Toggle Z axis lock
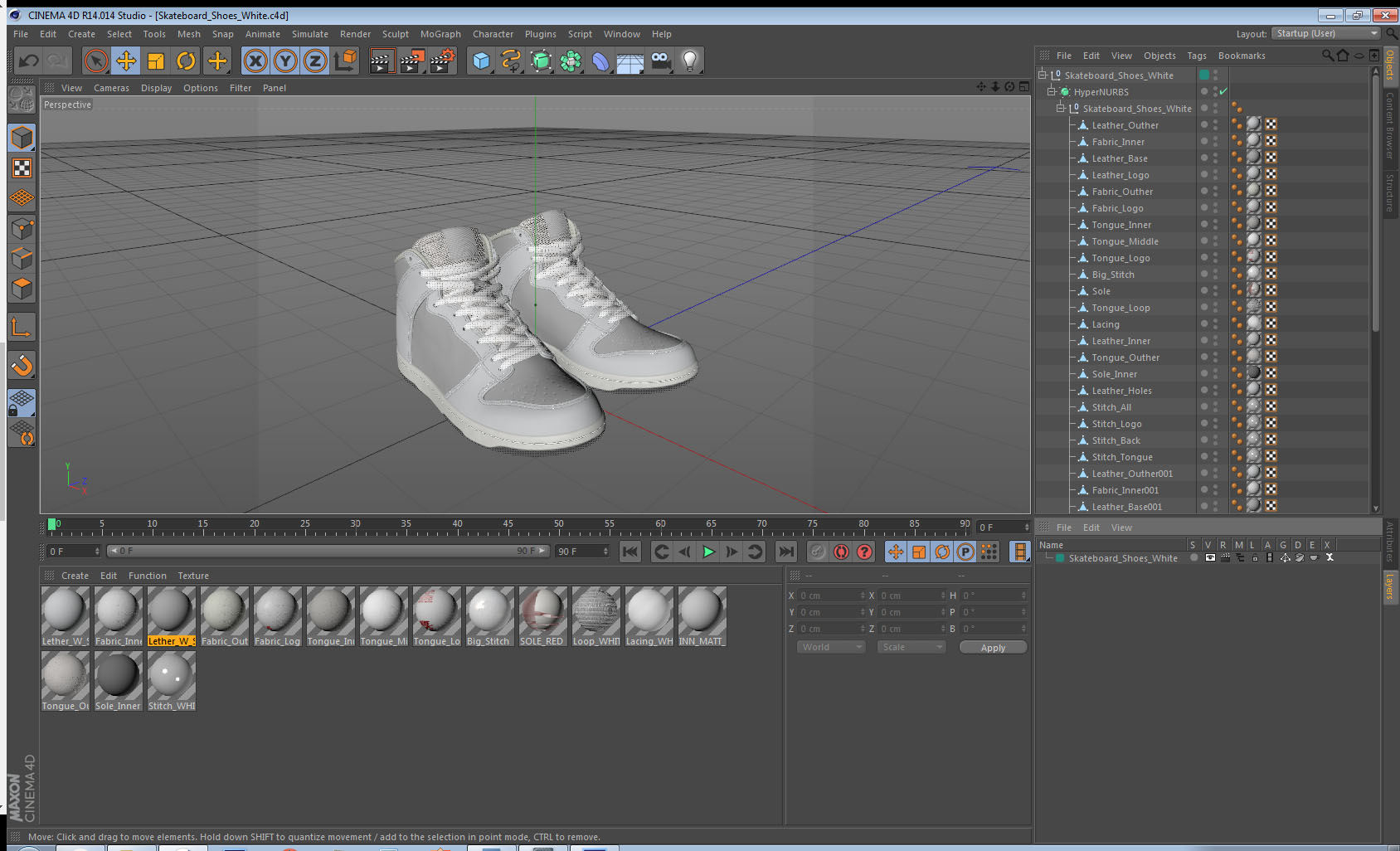Image resolution: width=1400 pixels, height=851 pixels. pos(315,61)
